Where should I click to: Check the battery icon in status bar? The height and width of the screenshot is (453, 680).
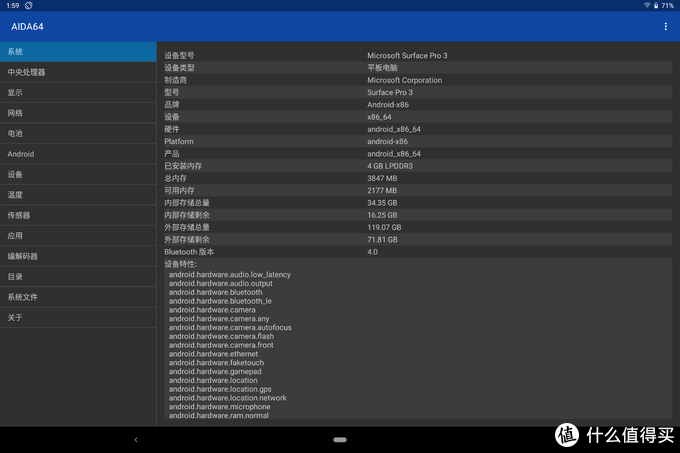click(656, 5)
